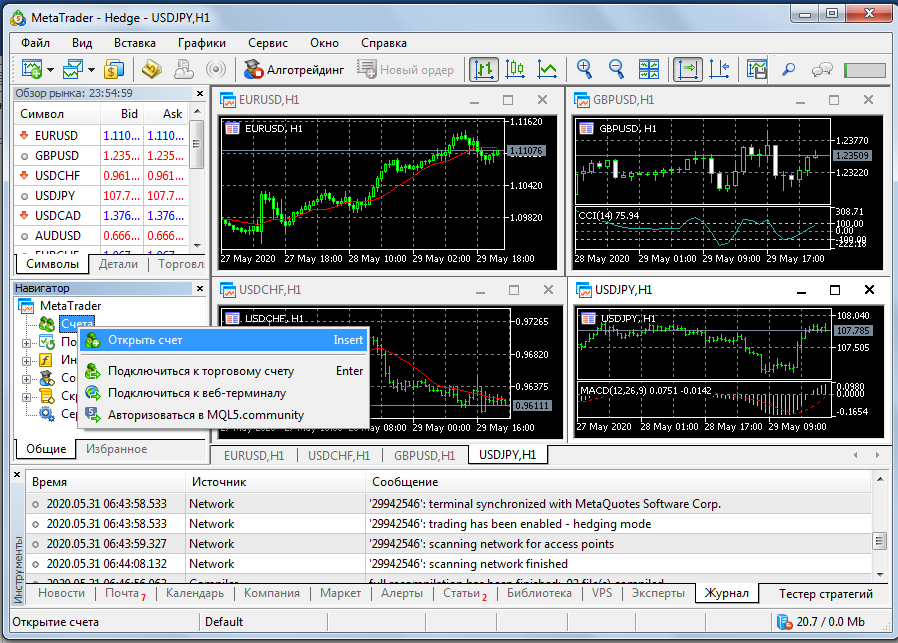Click the new chart toolbar icon
This screenshot has height=643, width=898.
click(31, 69)
